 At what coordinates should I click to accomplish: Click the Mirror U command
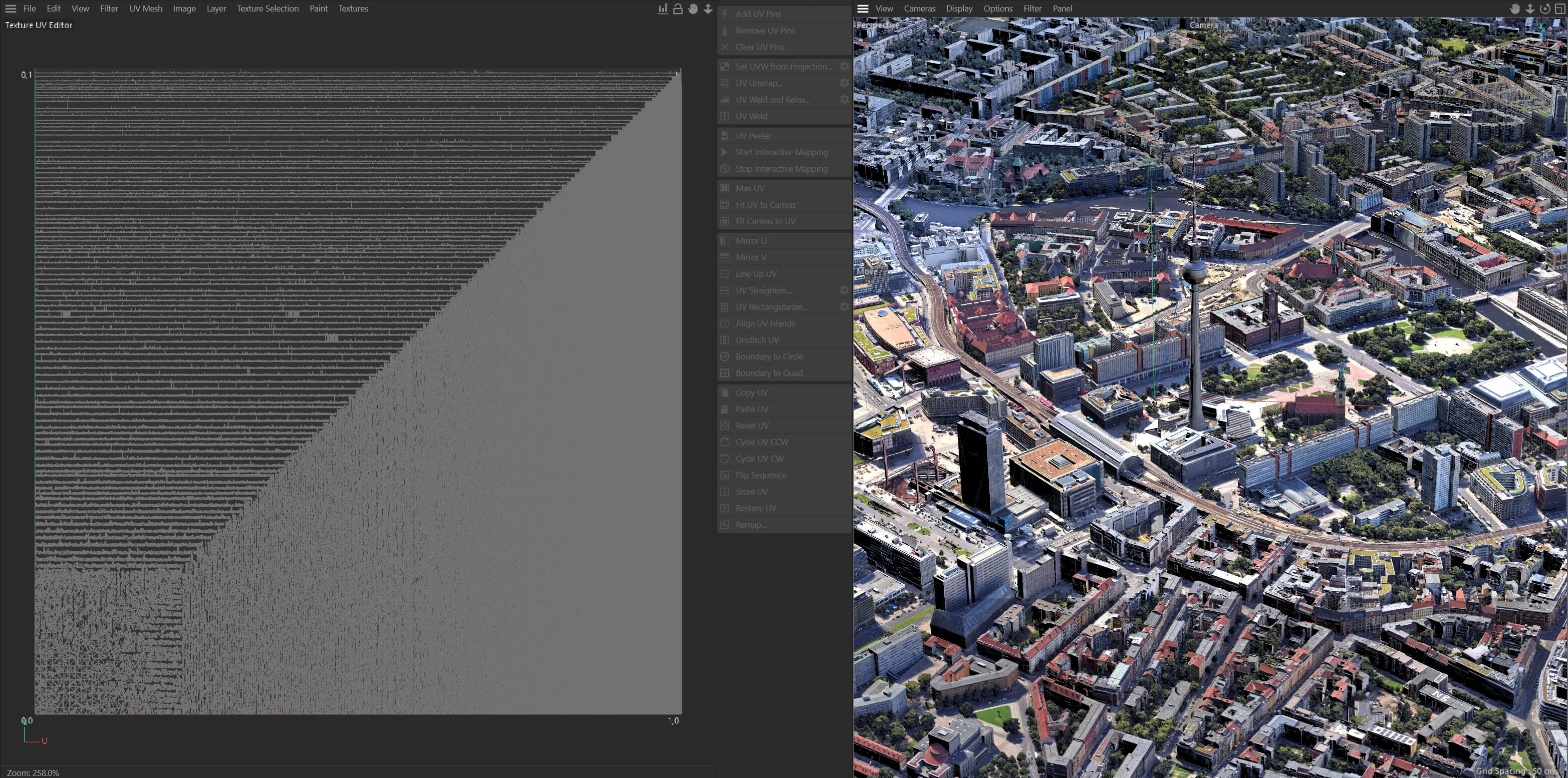[x=784, y=241]
